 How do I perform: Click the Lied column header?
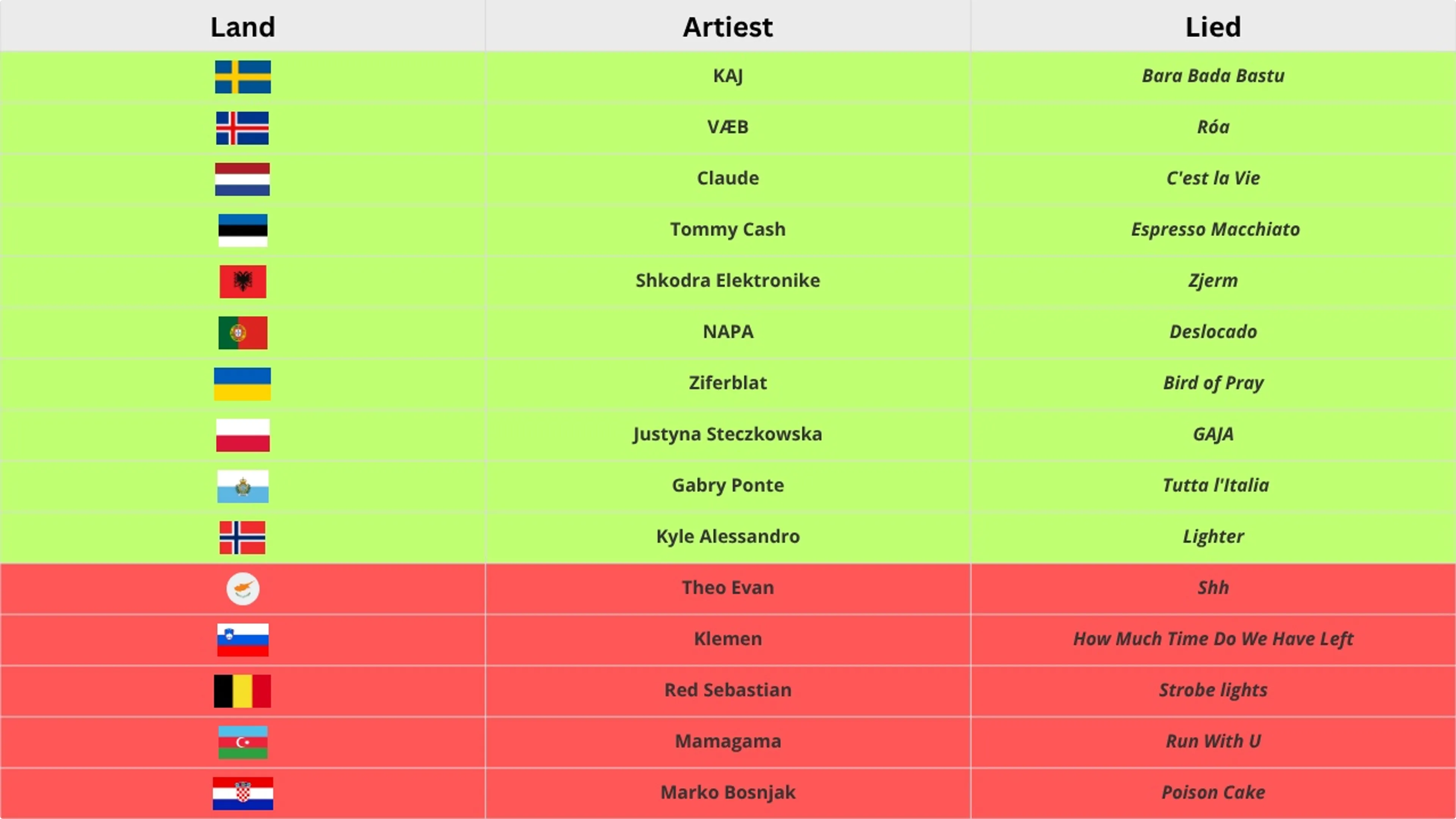pyautogui.click(x=1213, y=27)
